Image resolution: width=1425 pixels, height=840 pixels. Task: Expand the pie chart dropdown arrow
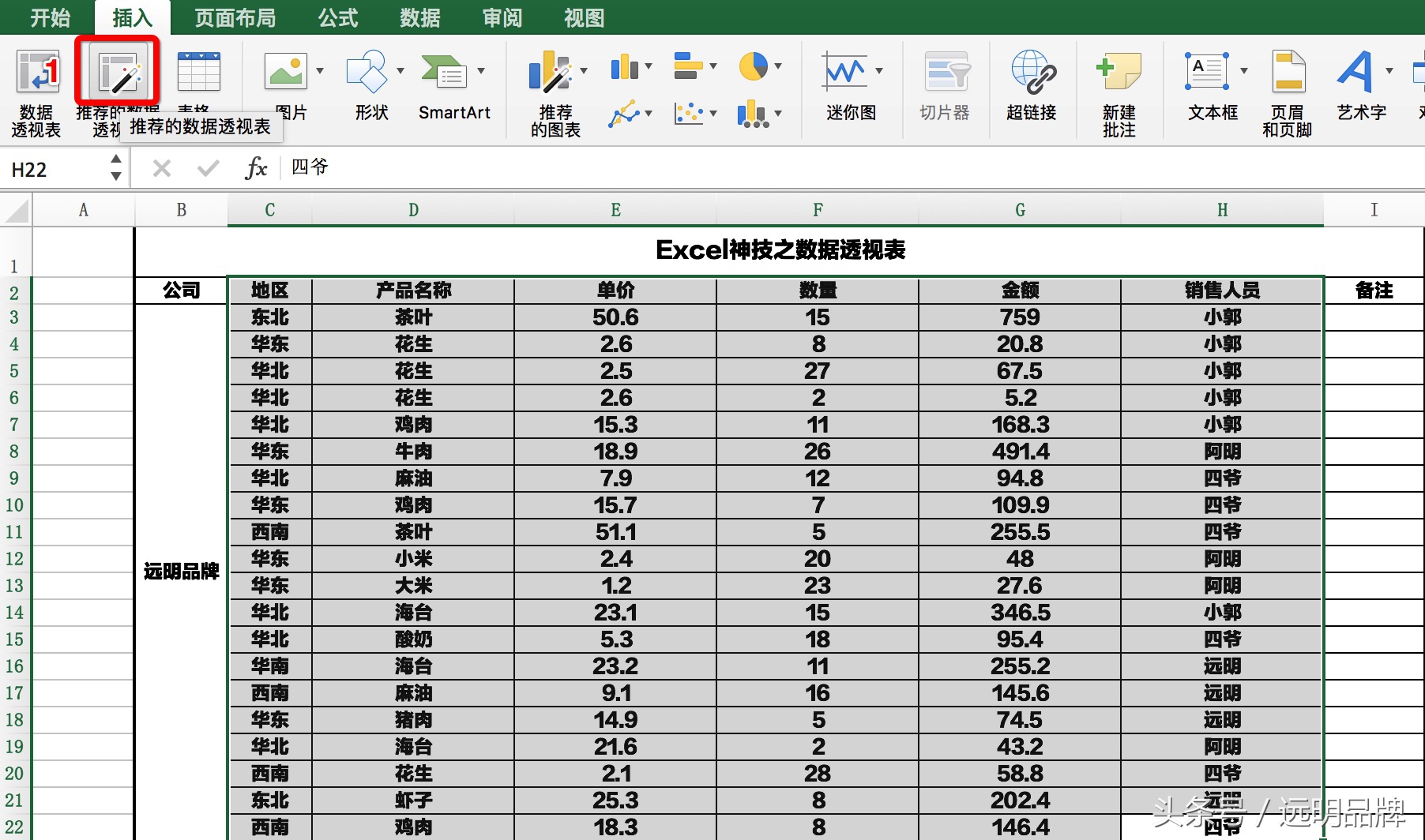[778, 67]
